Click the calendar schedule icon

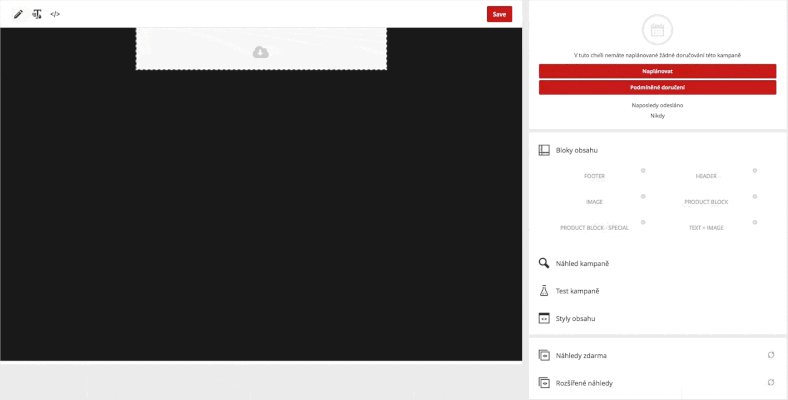(x=657, y=30)
